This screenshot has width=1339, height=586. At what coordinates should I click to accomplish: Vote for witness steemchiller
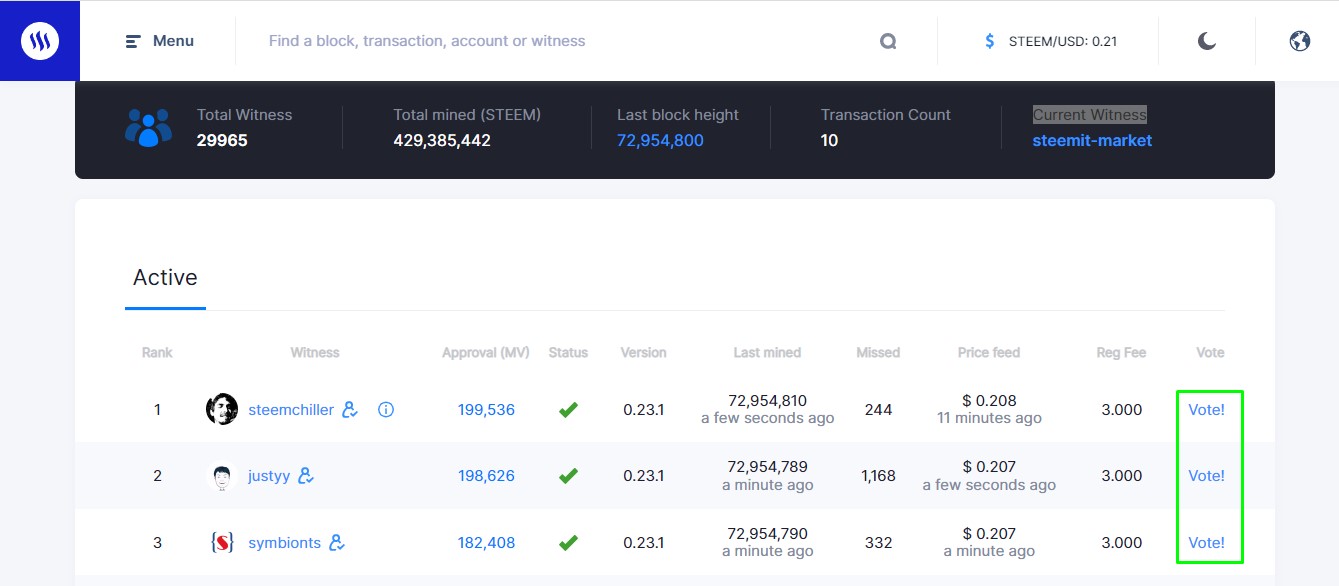coord(1206,409)
